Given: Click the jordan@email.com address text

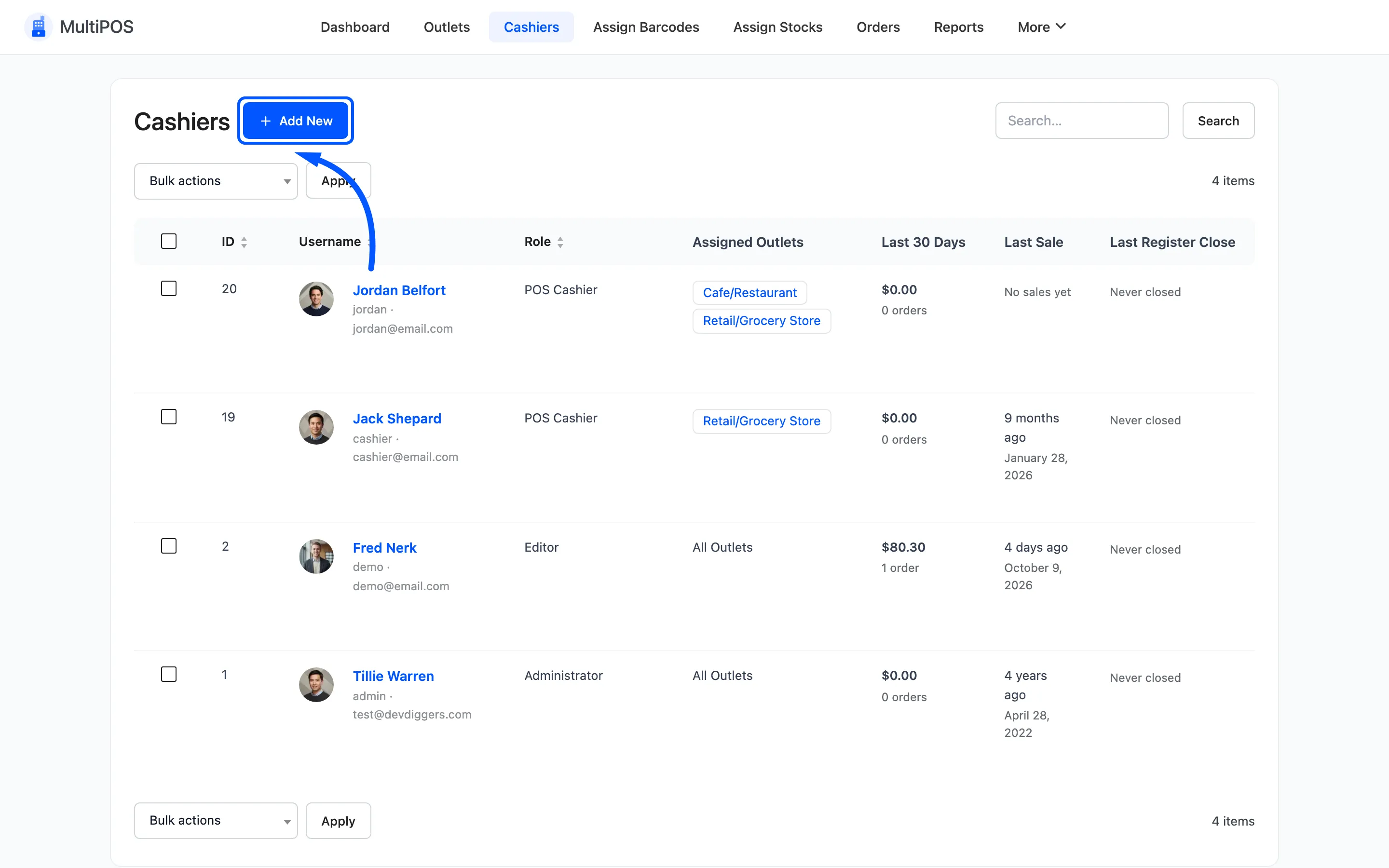Looking at the screenshot, I should [402, 329].
